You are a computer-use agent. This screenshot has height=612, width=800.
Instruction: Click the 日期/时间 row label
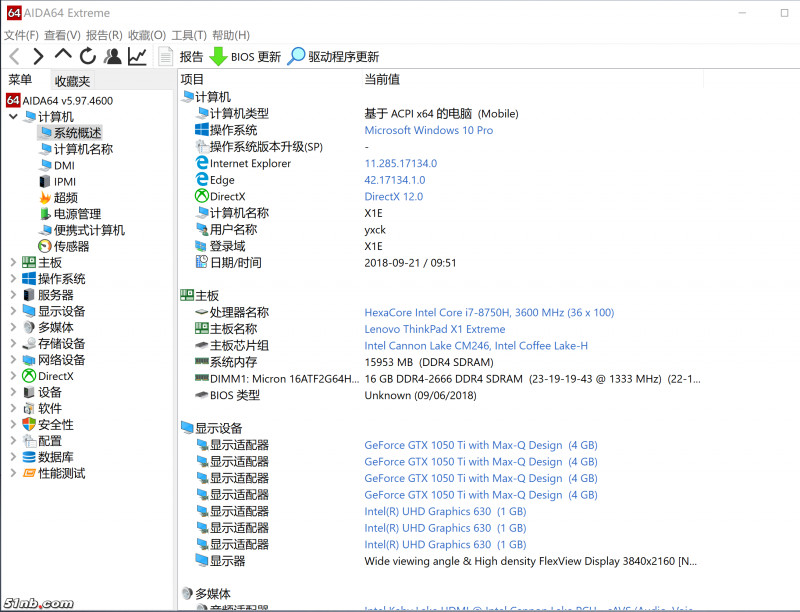(x=236, y=263)
